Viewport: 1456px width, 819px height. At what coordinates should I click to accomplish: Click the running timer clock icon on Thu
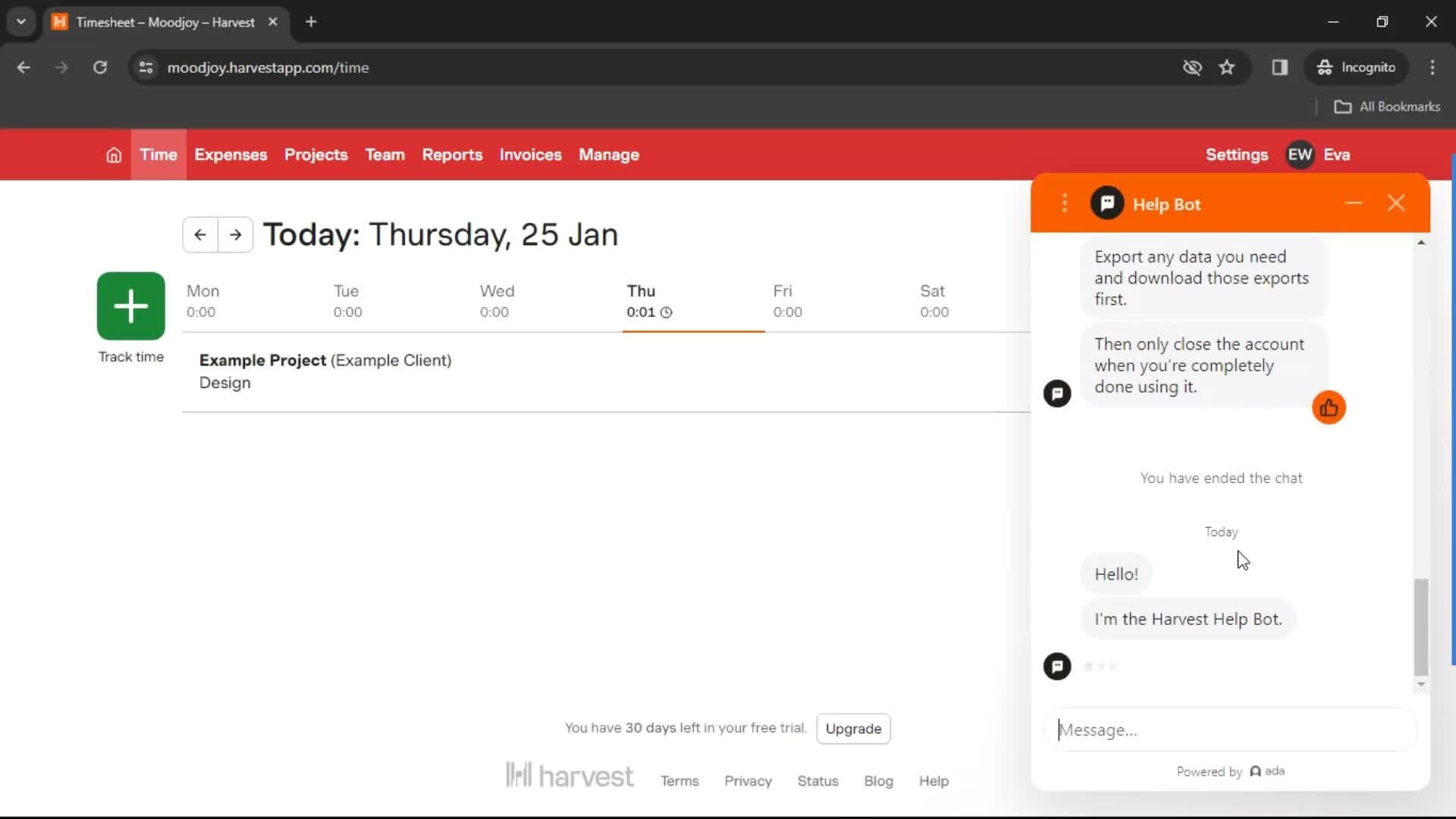click(x=667, y=312)
